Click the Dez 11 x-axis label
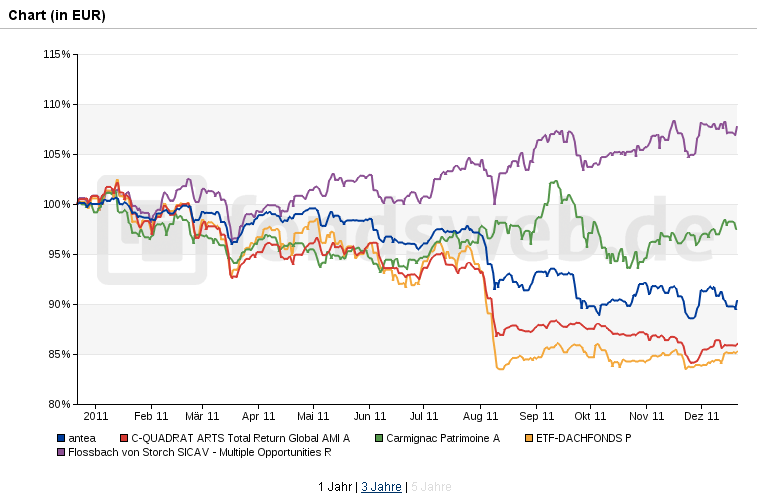 [702, 417]
